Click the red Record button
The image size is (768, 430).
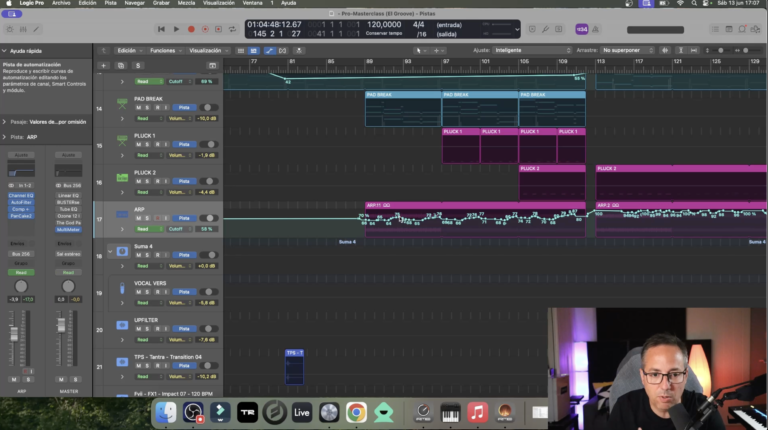coord(191,29)
